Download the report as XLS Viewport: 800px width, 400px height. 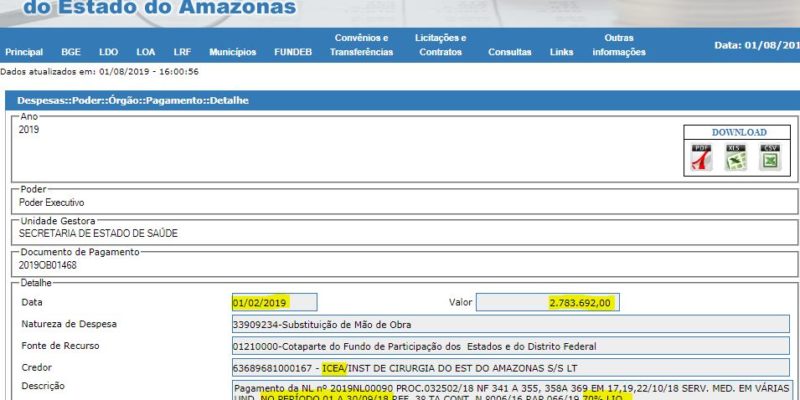click(x=735, y=157)
